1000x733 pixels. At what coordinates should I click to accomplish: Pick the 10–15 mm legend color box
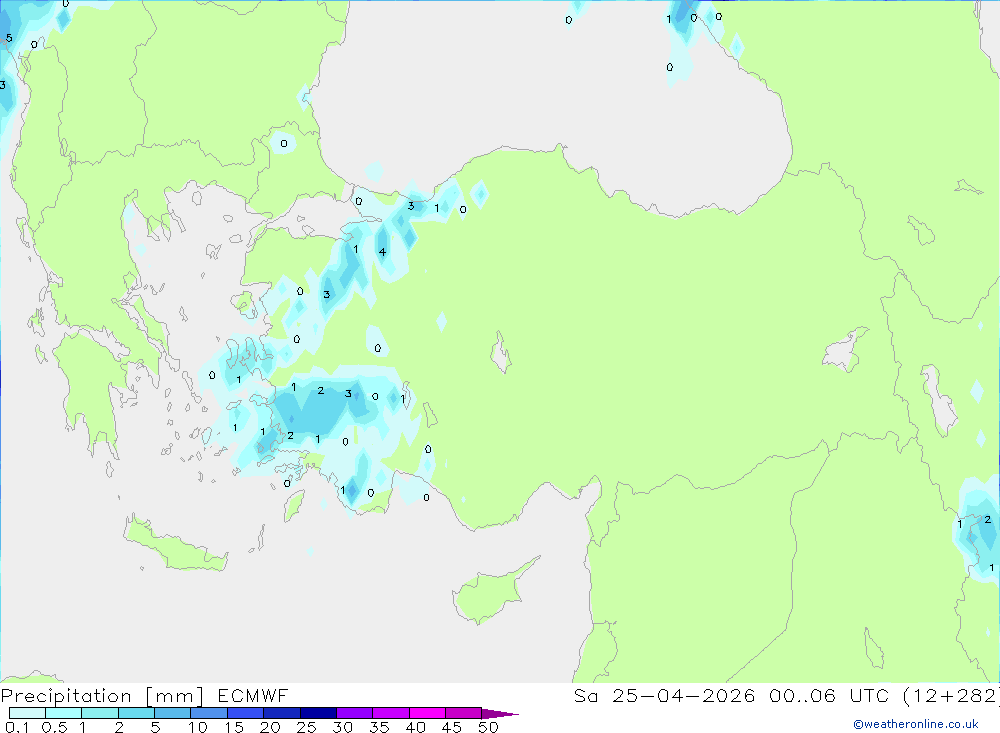(209, 713)
